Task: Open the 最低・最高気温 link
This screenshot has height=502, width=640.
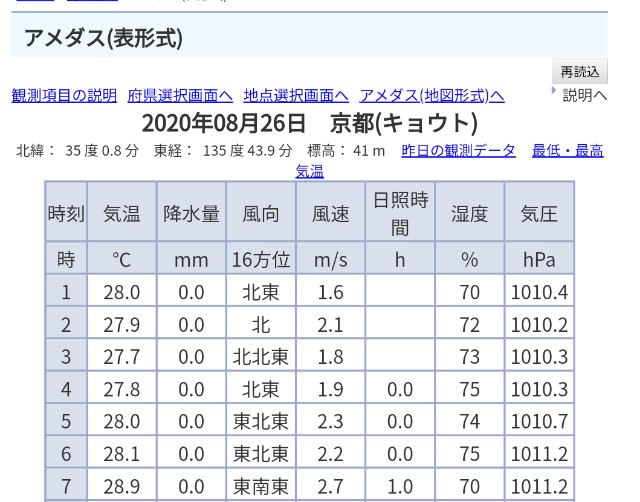Action: point(567,151)
